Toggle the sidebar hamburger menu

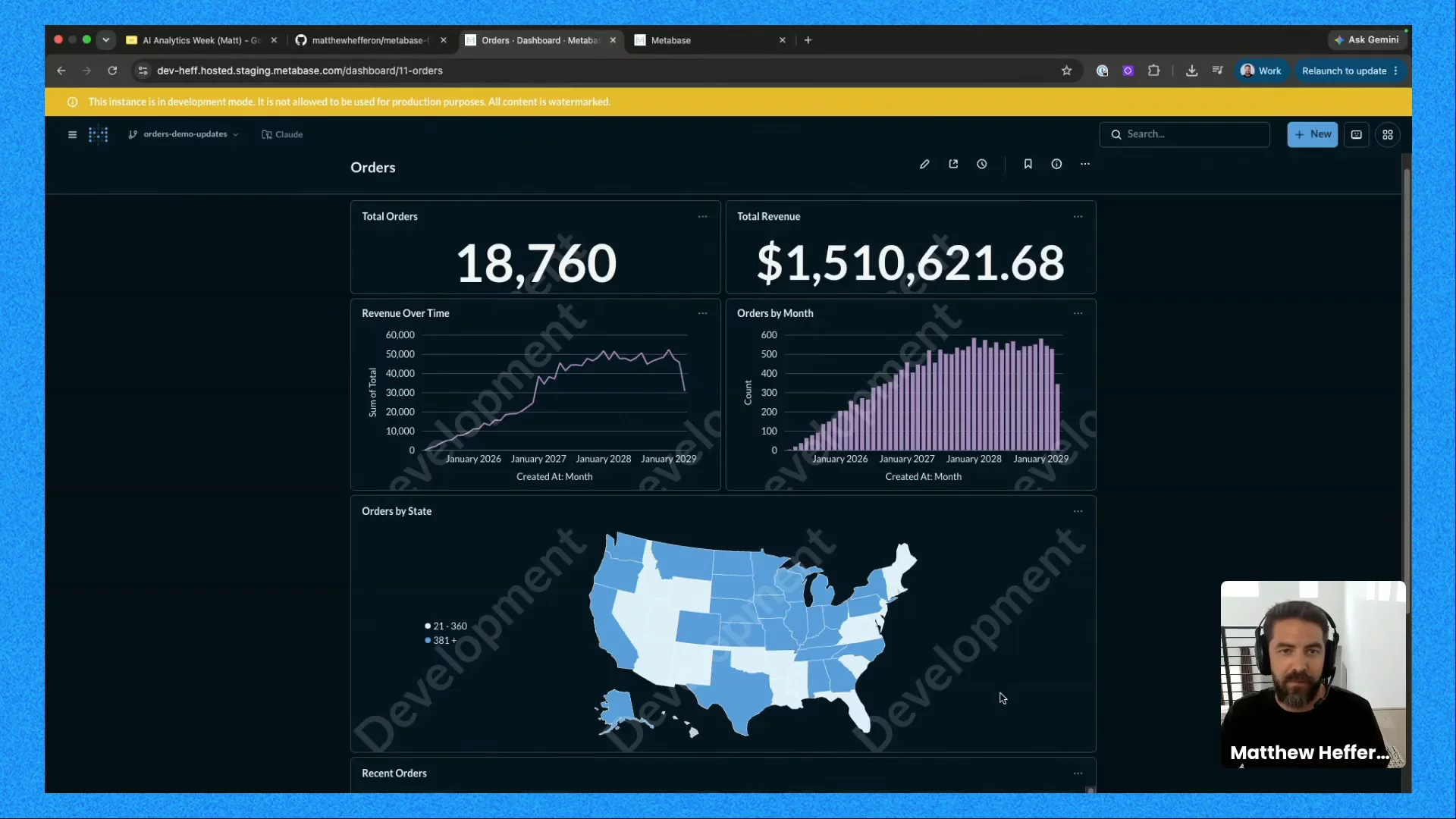pos(72,134)
